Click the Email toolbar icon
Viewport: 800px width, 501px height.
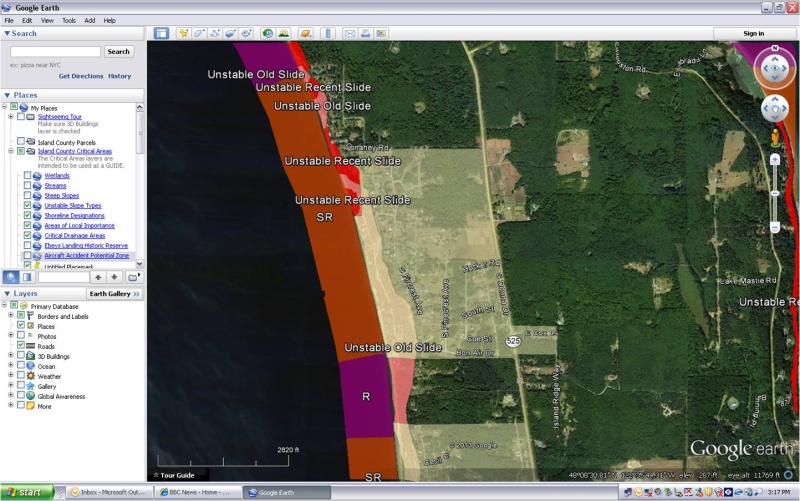[x=349, y=34]
